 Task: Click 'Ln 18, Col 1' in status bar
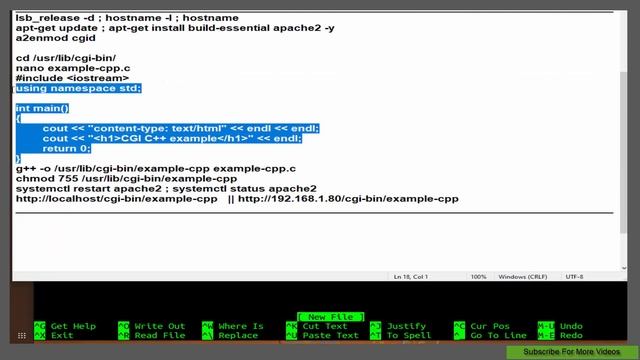pos(411,277)
